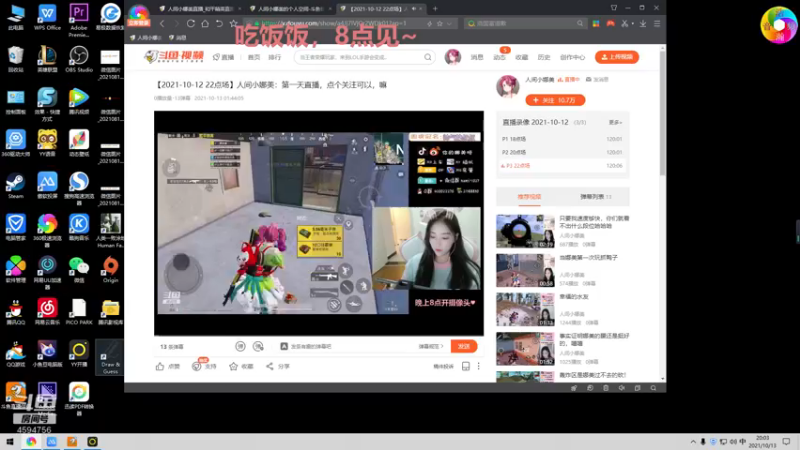This screenshot has height=450, width=800.
Task: Open the first recommended video thumbnail
Action: point(525,231)
